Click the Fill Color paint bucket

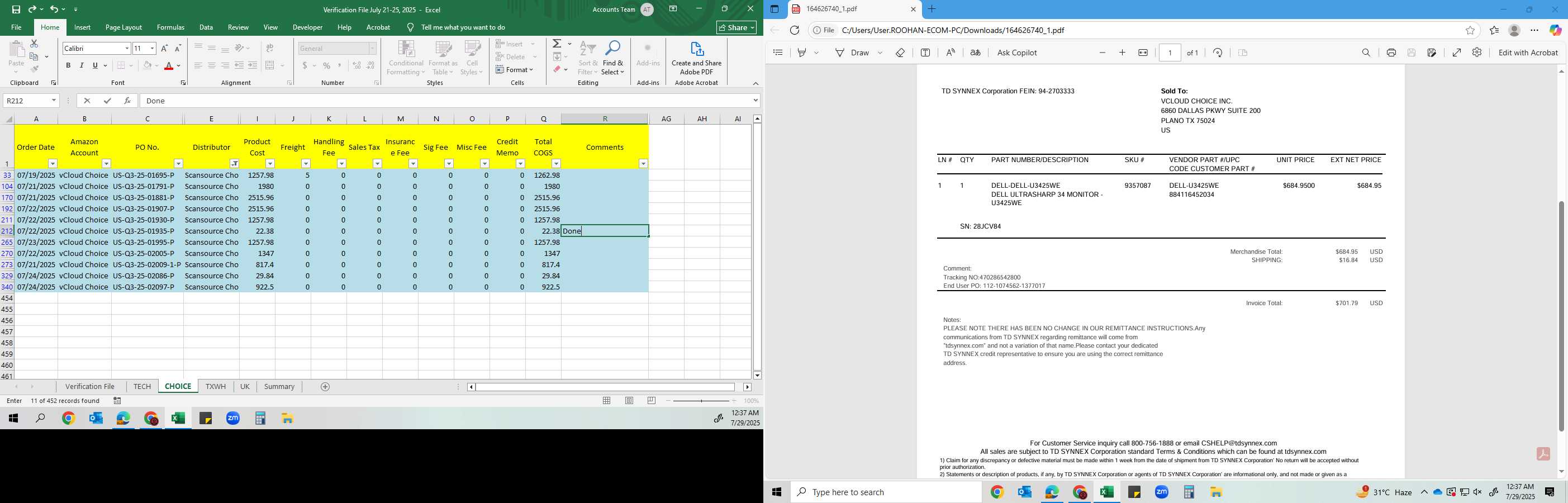point(147,65)
